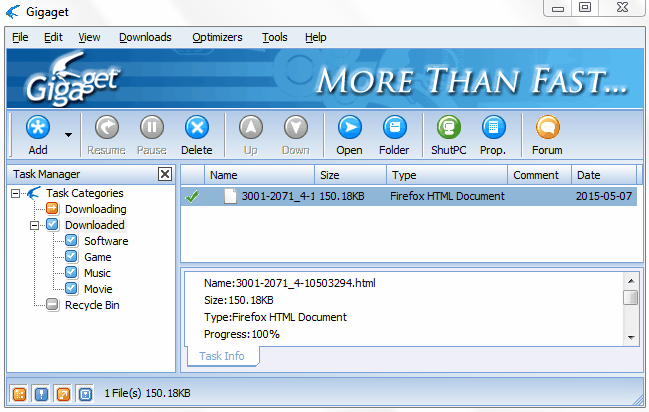
Task: Open the Tools menu
Action: coord(274,37)
